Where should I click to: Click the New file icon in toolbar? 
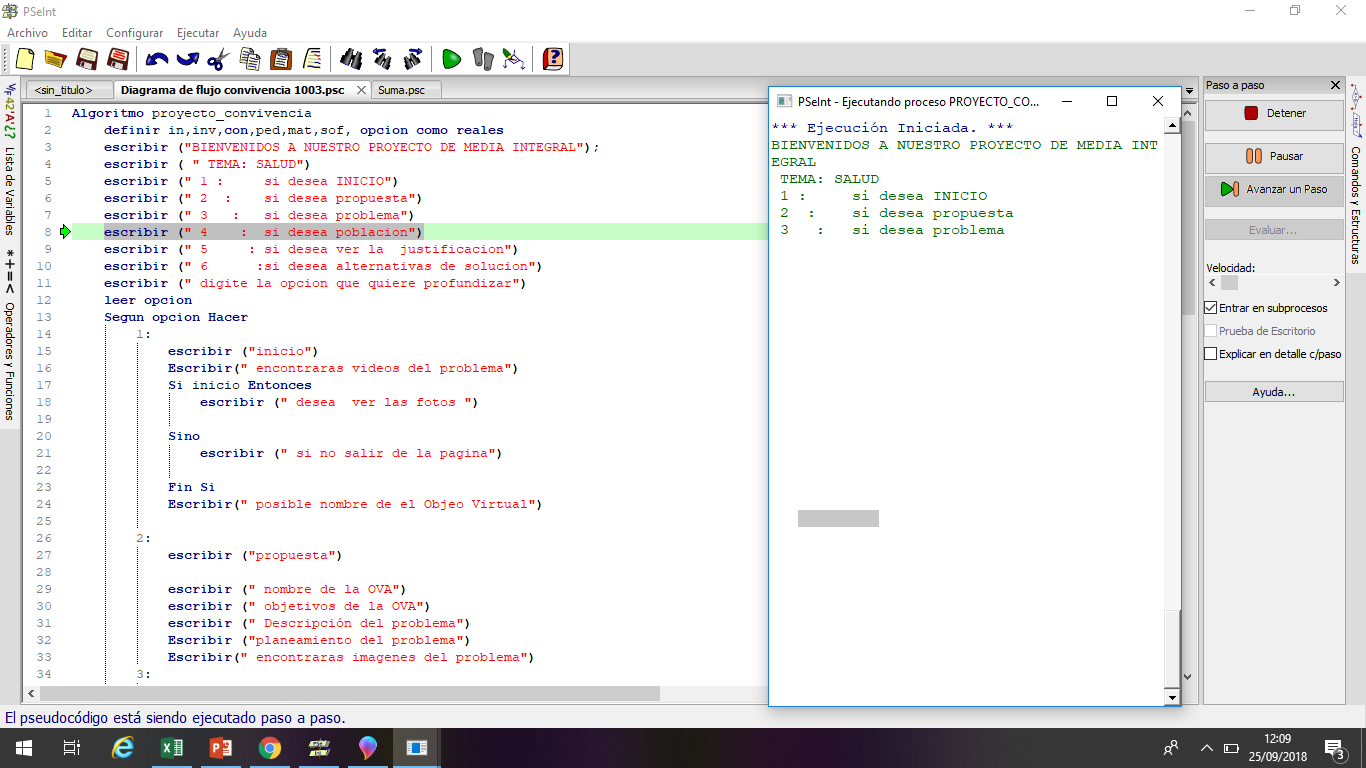(x=25, y=59)
